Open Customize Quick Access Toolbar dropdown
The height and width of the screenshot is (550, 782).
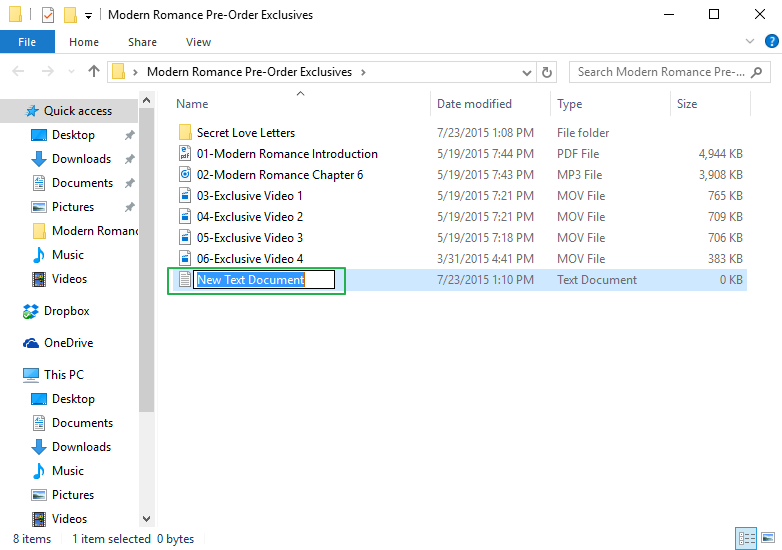[89, 16]
